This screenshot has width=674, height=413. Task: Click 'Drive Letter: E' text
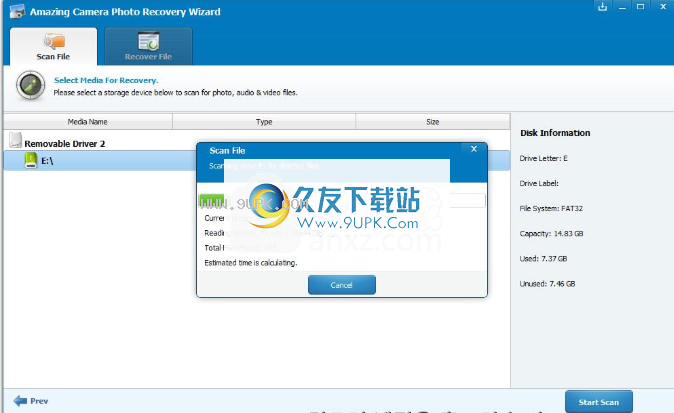tap(543, 158)
